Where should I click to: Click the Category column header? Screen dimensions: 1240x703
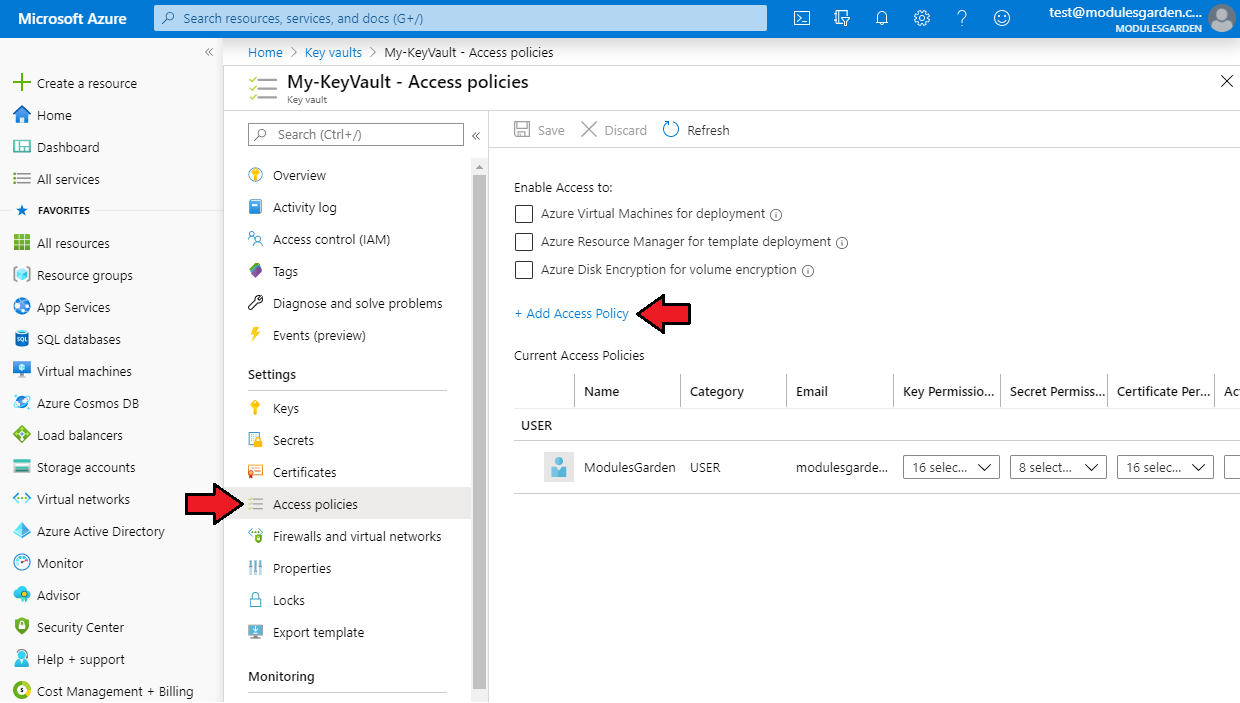[x=717, y=391]
